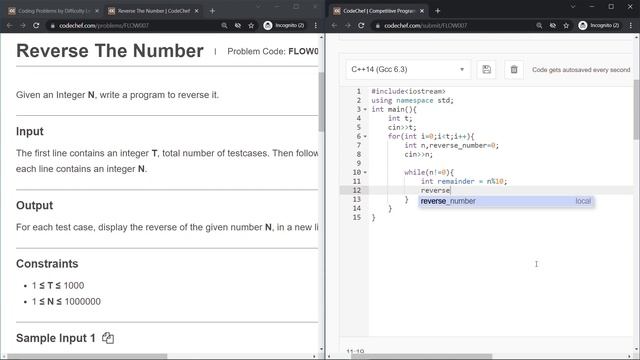Close the CodeChef Competitive Programming tab
The height and width of the screenshot is (360, 640).
pos(422,11)
